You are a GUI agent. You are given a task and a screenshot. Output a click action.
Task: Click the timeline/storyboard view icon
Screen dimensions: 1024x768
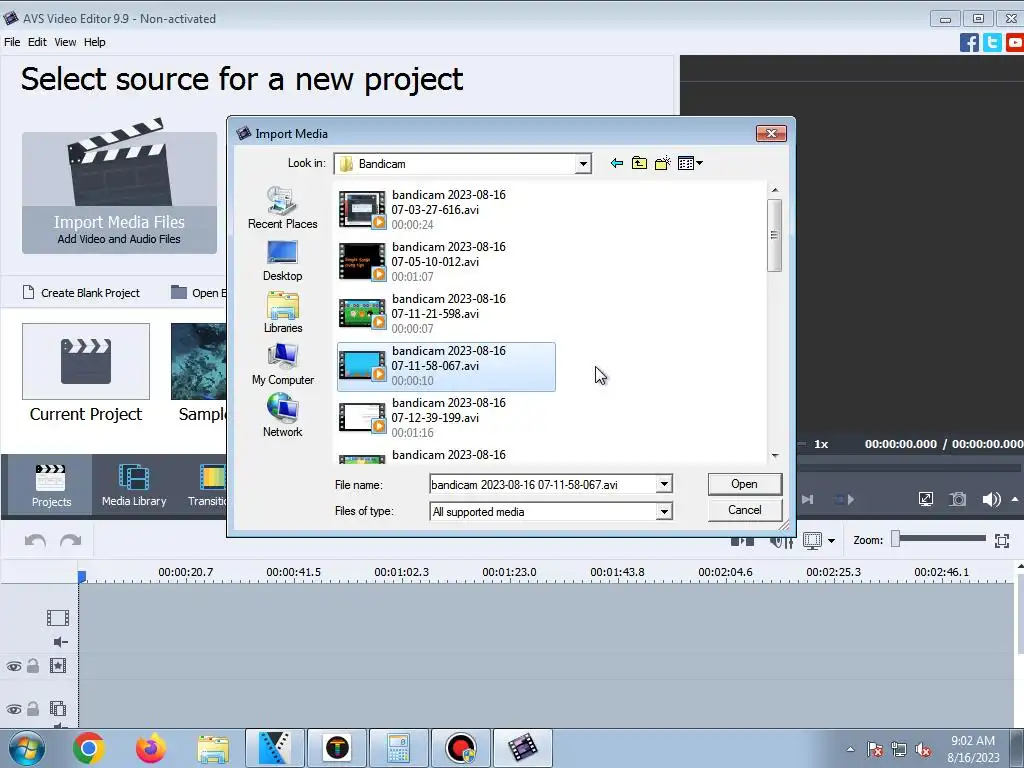812,541
